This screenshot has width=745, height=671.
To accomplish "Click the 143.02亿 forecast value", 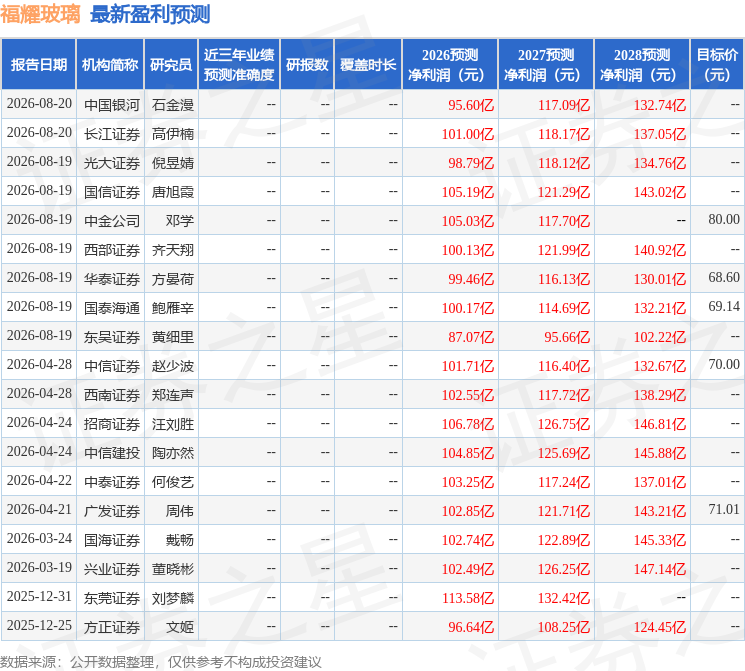I will coord(660,192).
